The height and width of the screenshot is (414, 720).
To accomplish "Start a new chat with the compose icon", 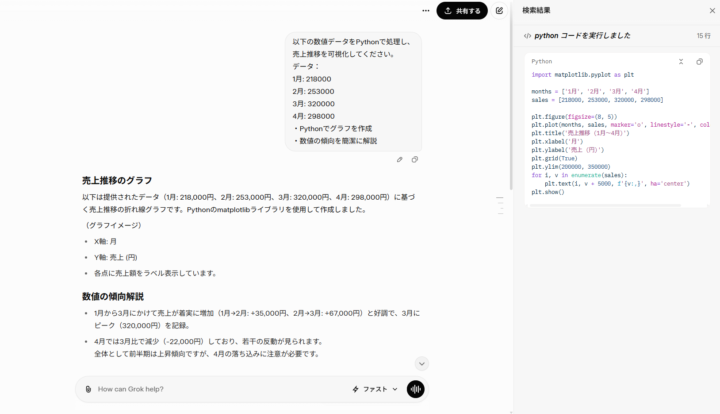I will click(499, 11).
